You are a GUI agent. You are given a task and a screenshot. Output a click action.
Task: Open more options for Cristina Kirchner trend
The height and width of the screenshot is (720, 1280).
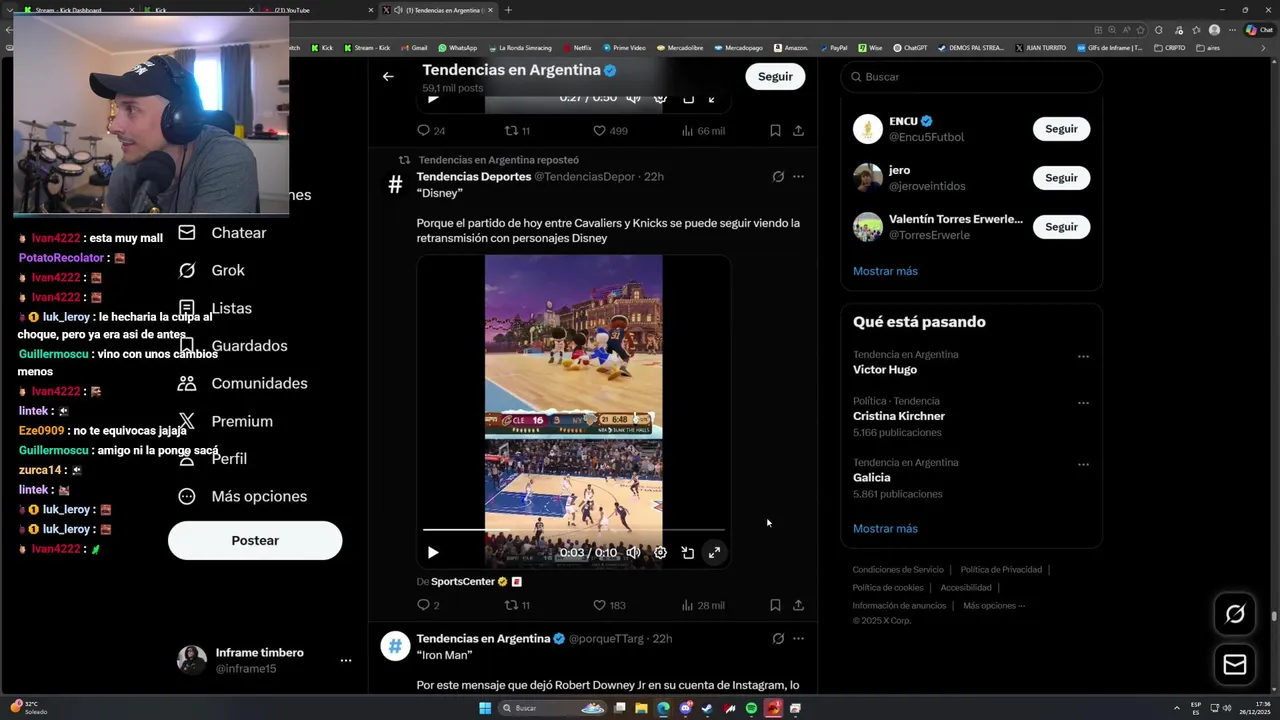tap(1083, 403)
